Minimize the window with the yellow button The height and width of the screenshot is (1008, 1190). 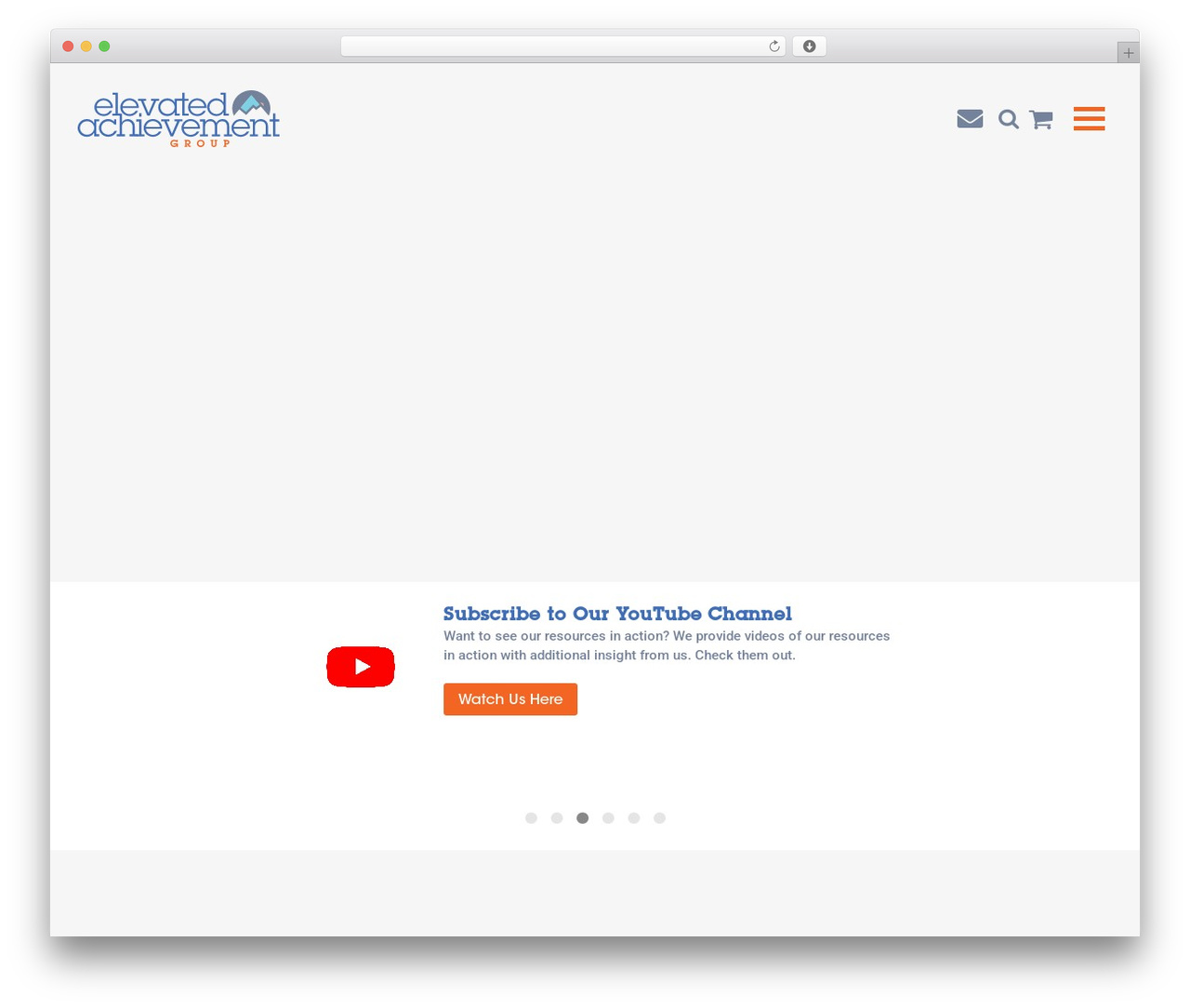[x=86, y=46]
